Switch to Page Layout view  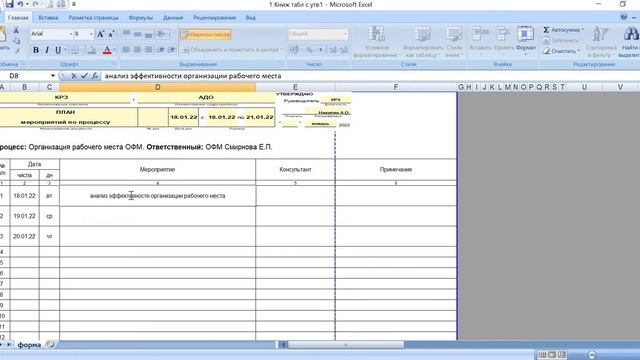[552, 355]
